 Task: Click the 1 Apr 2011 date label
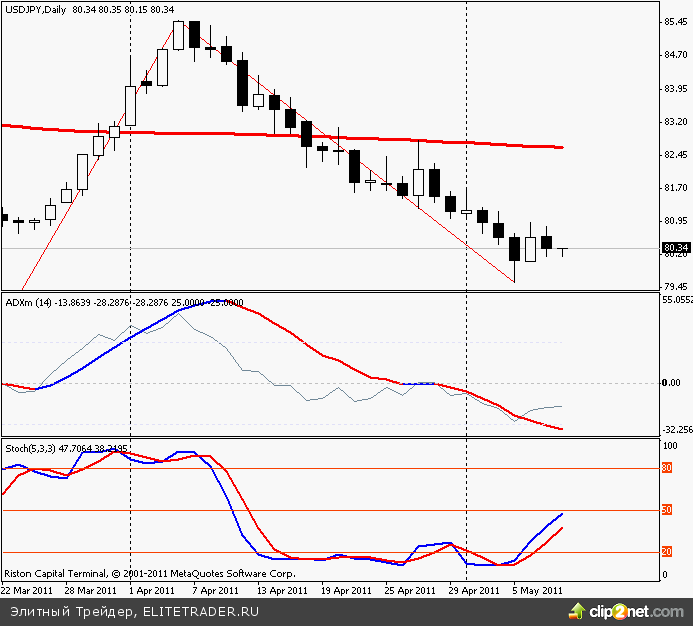point(154,590)
